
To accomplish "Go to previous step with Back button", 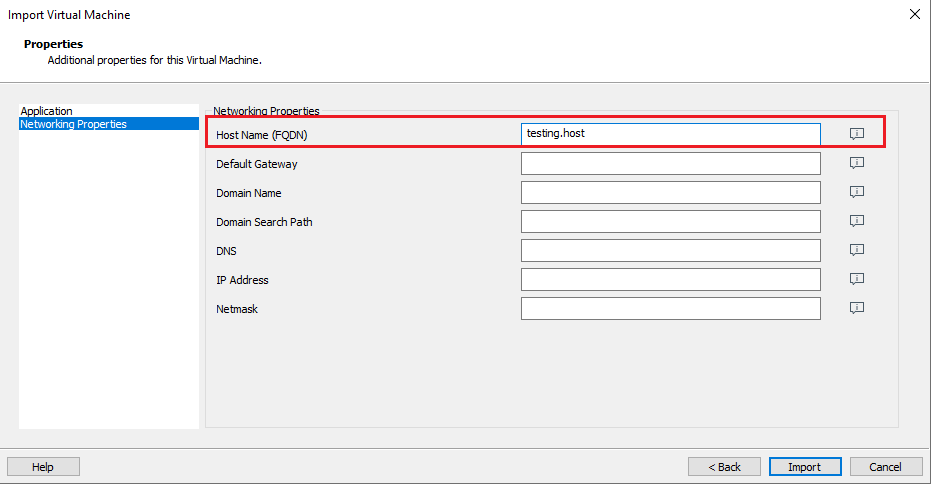I will 724,467.
